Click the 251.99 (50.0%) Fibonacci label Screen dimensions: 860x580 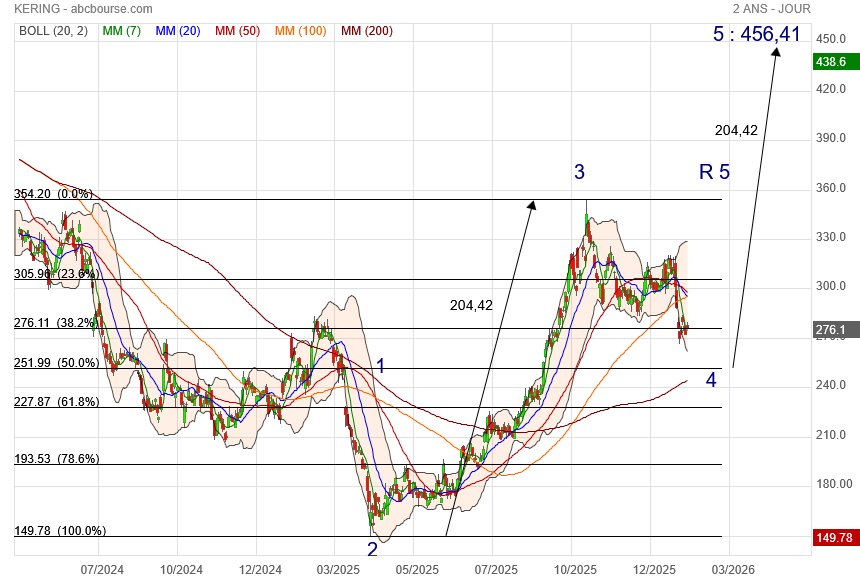pos(56,363)
